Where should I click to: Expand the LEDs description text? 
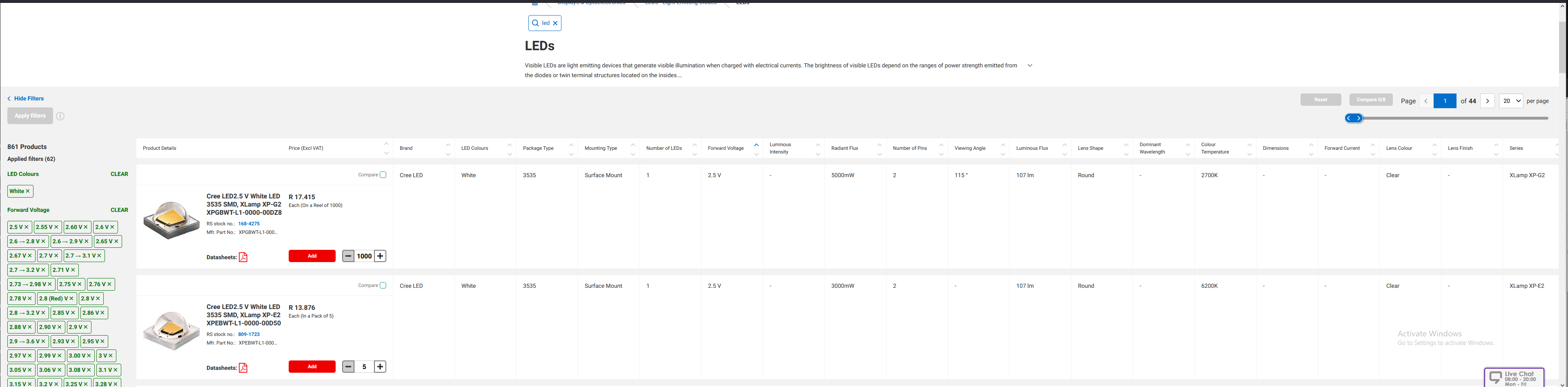click(1030, 66)
